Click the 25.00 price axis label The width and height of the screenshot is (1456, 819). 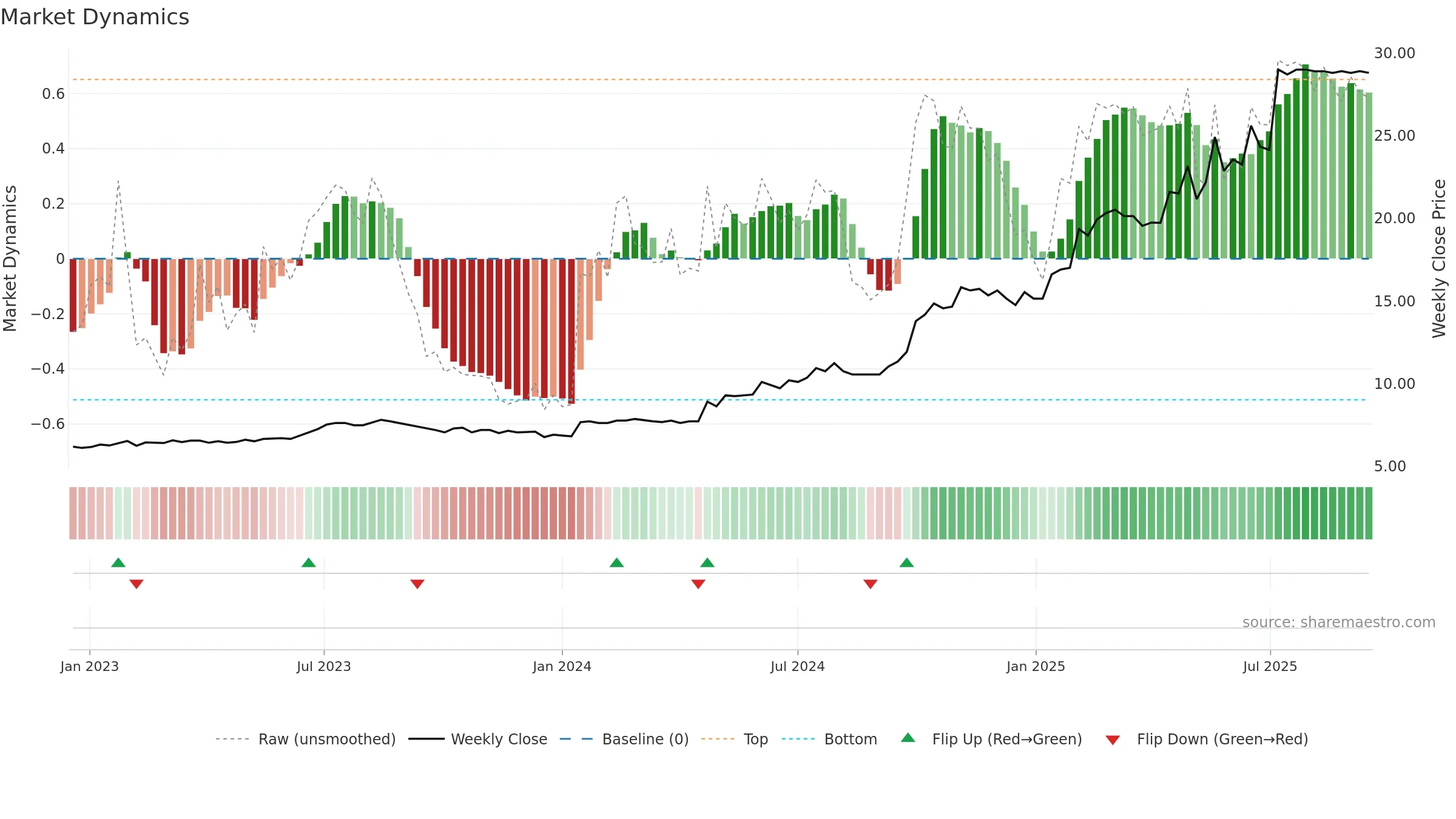click(1395, 136)
